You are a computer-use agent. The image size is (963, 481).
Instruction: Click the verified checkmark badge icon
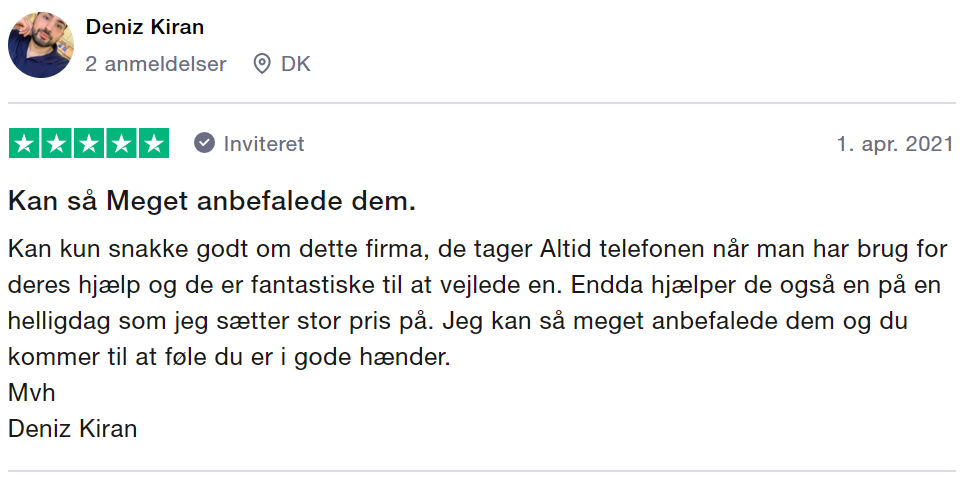coord(205,144)
